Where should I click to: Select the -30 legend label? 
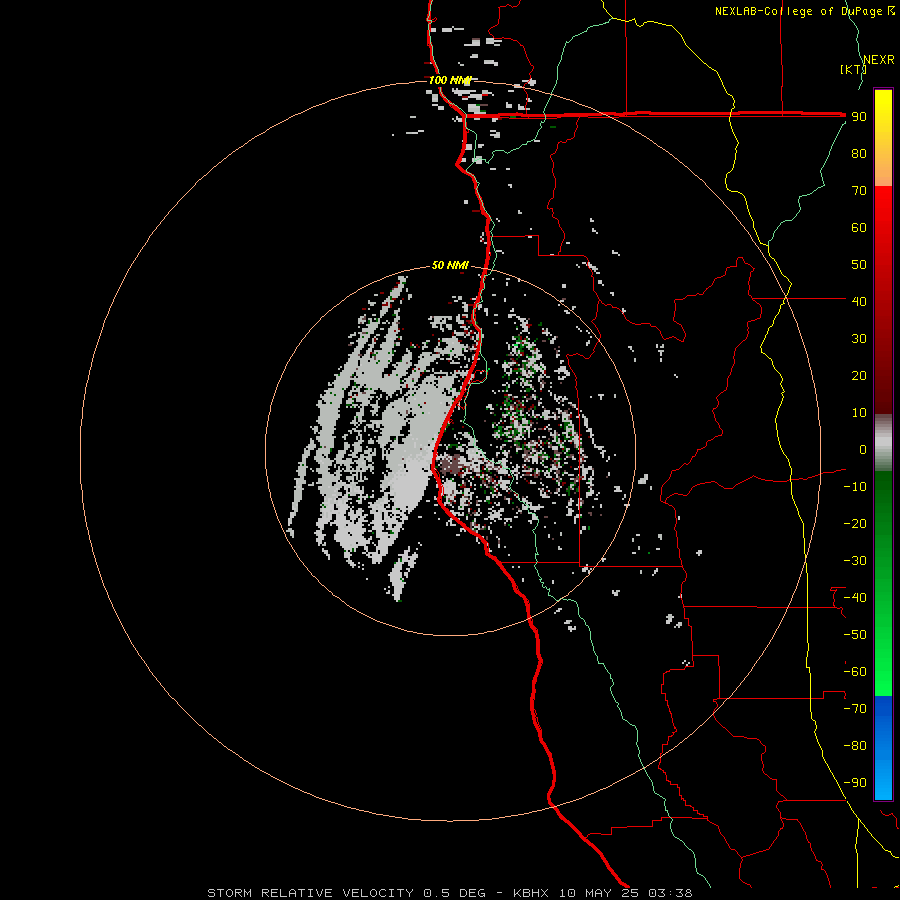click(x=855, y=561)
